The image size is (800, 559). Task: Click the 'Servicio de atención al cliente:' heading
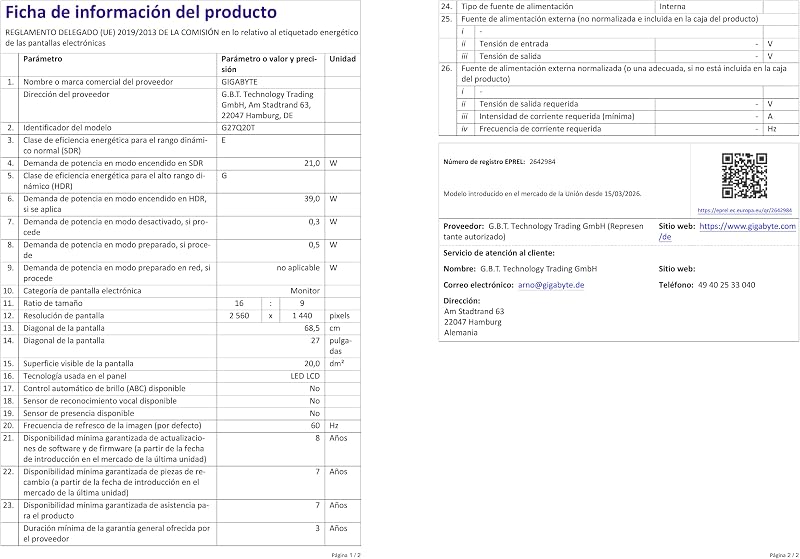coord(499,253)
